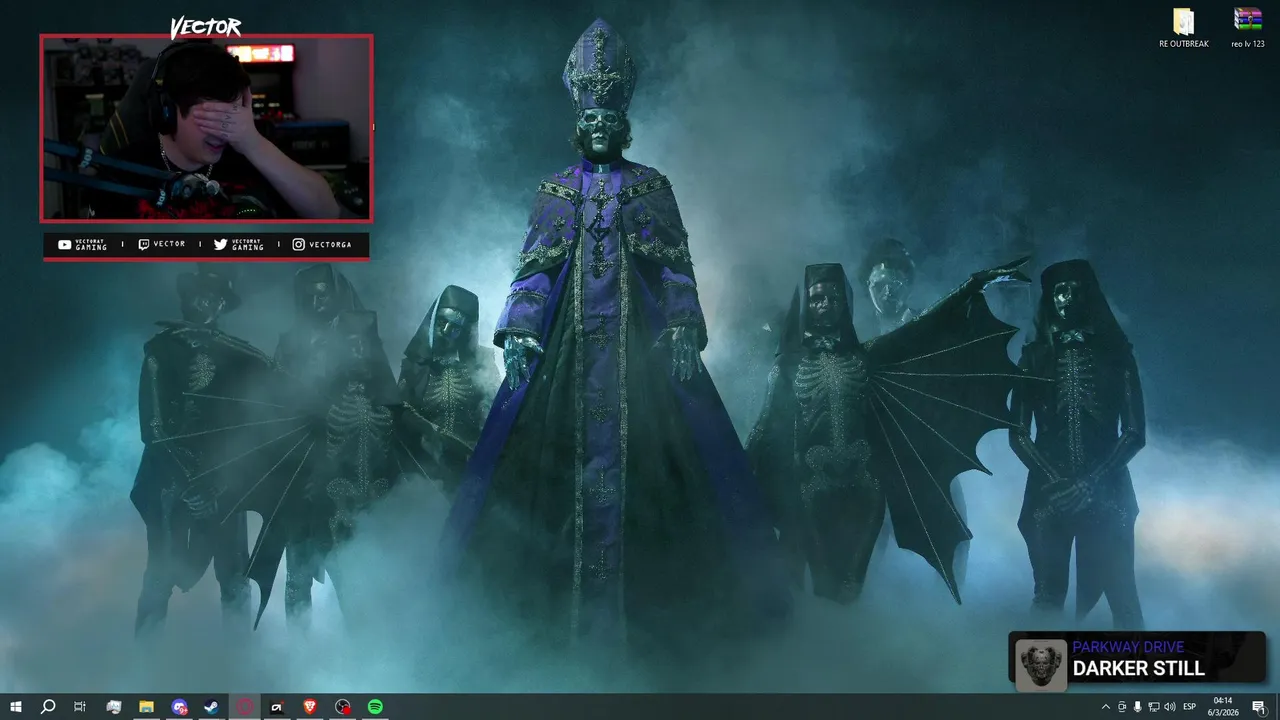Open Spotify from the taskbar
Image resolution: width=1280 pixels, height=720 pixels.
pos(375,707)
